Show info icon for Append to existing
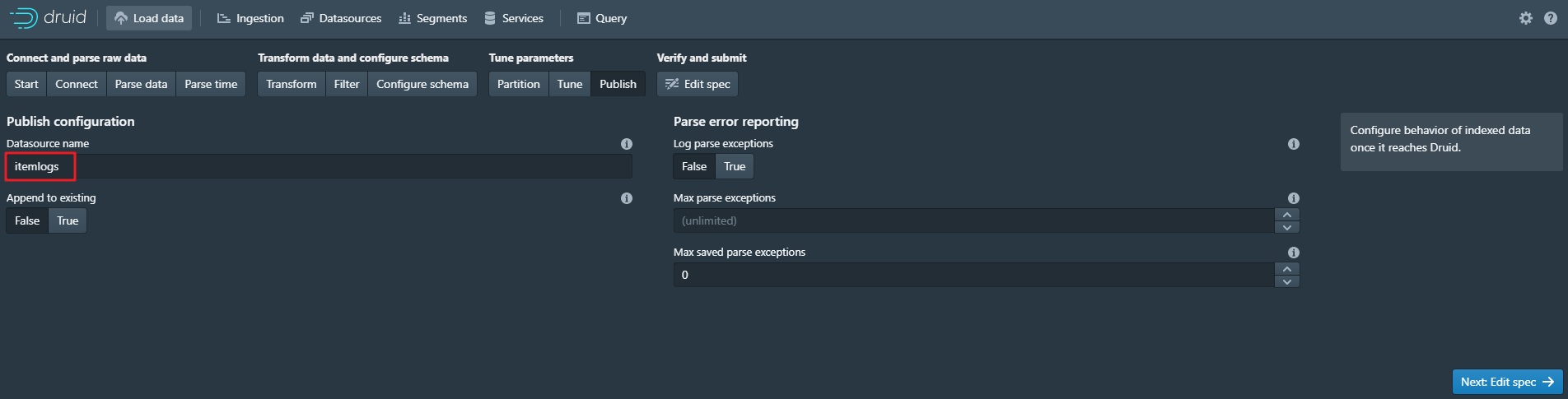 627,198
